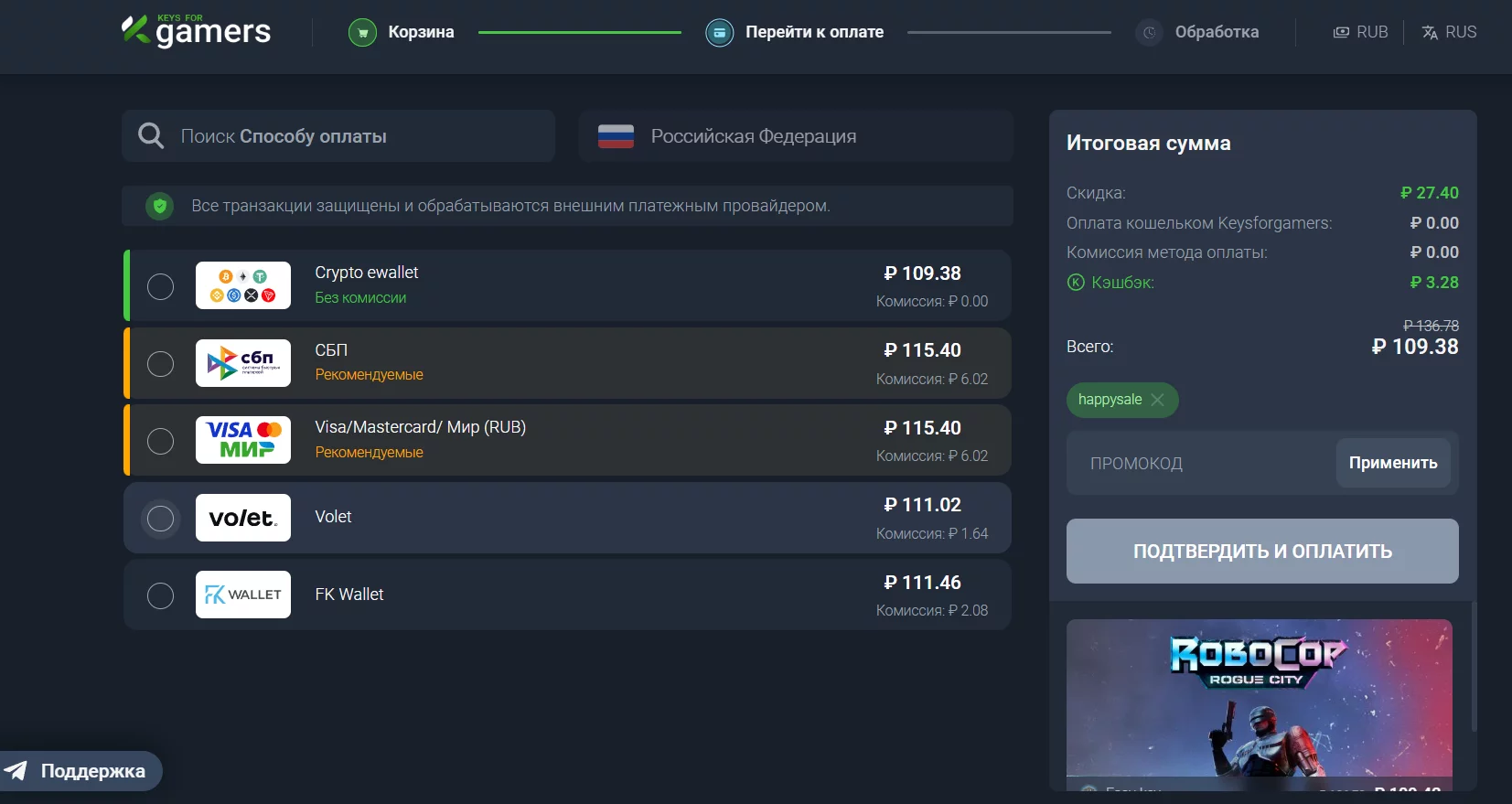1512x804 pixels.
Task: Open the RUB currency selector
Action: [x=1360, y=32]
